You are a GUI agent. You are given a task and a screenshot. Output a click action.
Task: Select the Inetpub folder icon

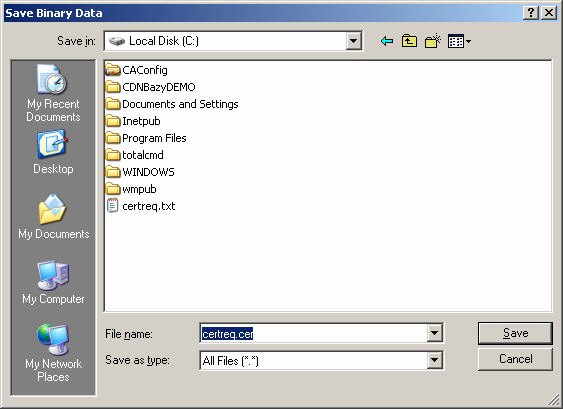point(112,121)
